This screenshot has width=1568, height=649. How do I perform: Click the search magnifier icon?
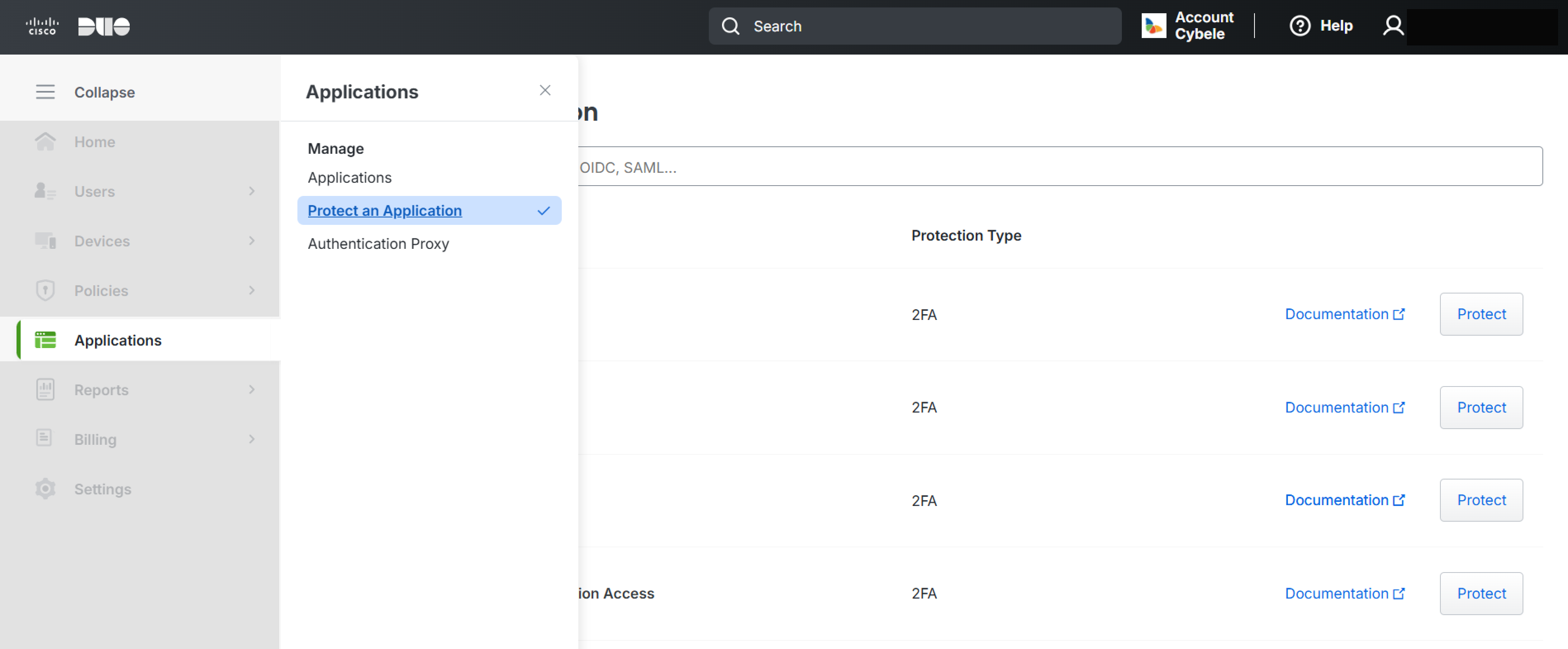pyautogui.click(x=730, y=26)
